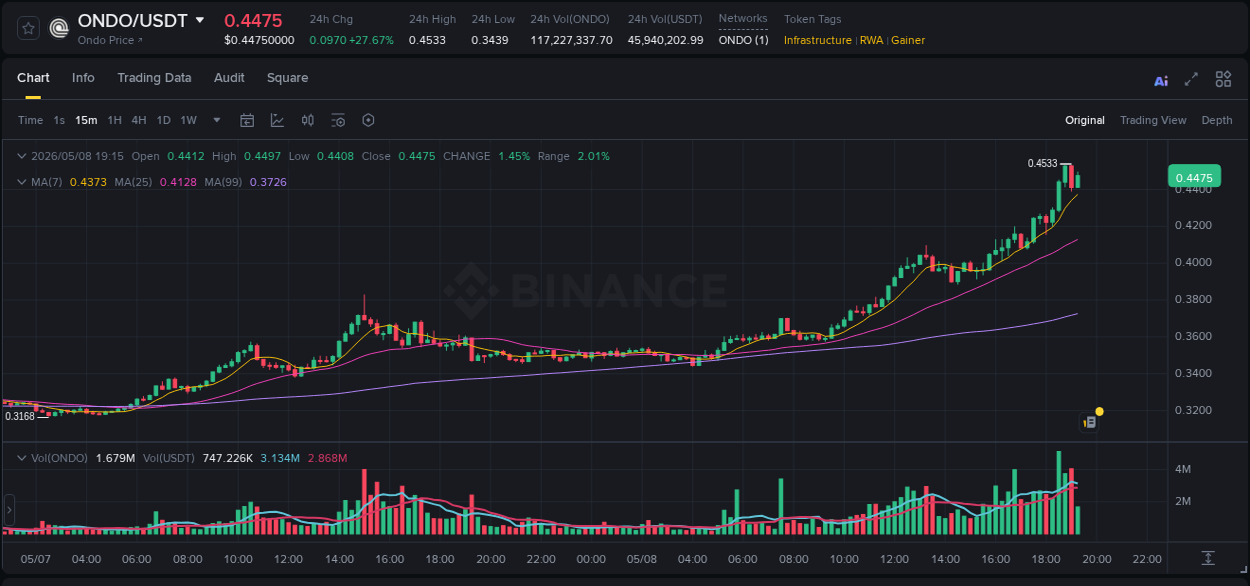Click the Infrastructure token tag
This screenshot has width=1250, height=586.
pyautogui.click(x=818, y=40)
